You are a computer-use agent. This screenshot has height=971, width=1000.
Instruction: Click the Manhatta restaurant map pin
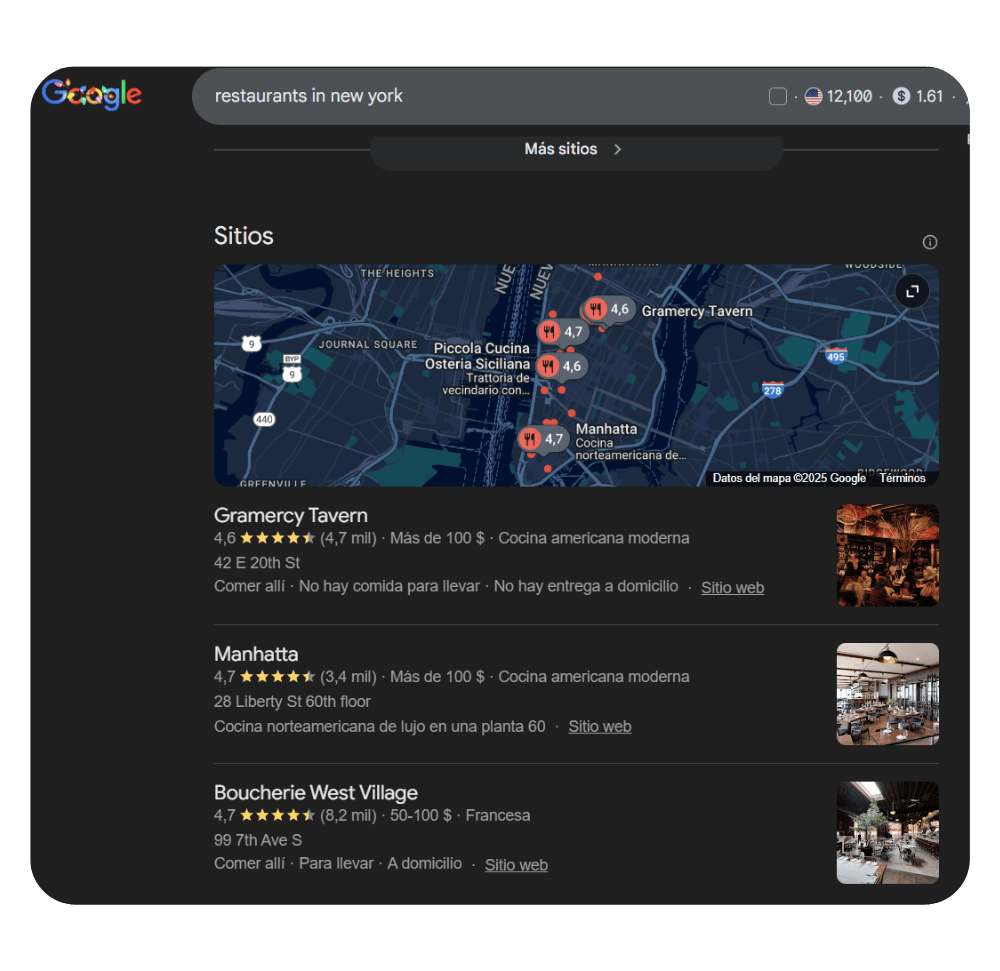(529, 439)
